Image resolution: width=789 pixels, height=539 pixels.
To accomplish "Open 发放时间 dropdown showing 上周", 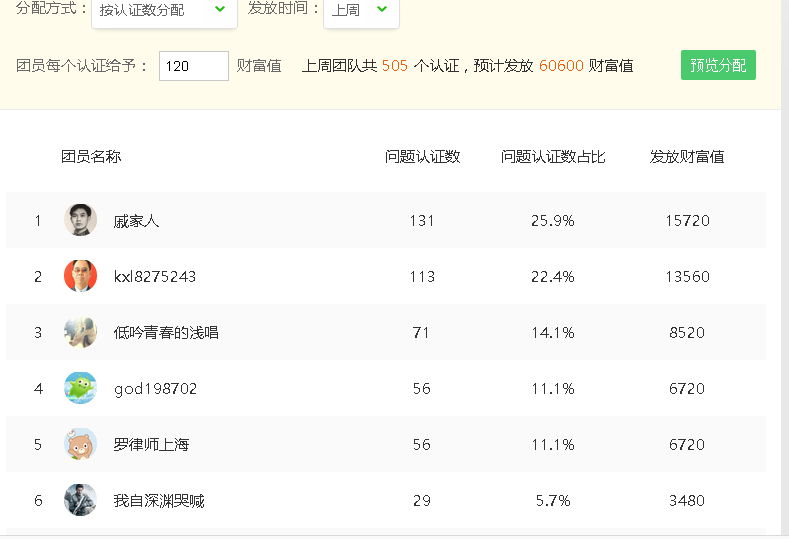I will pos(361,11).
